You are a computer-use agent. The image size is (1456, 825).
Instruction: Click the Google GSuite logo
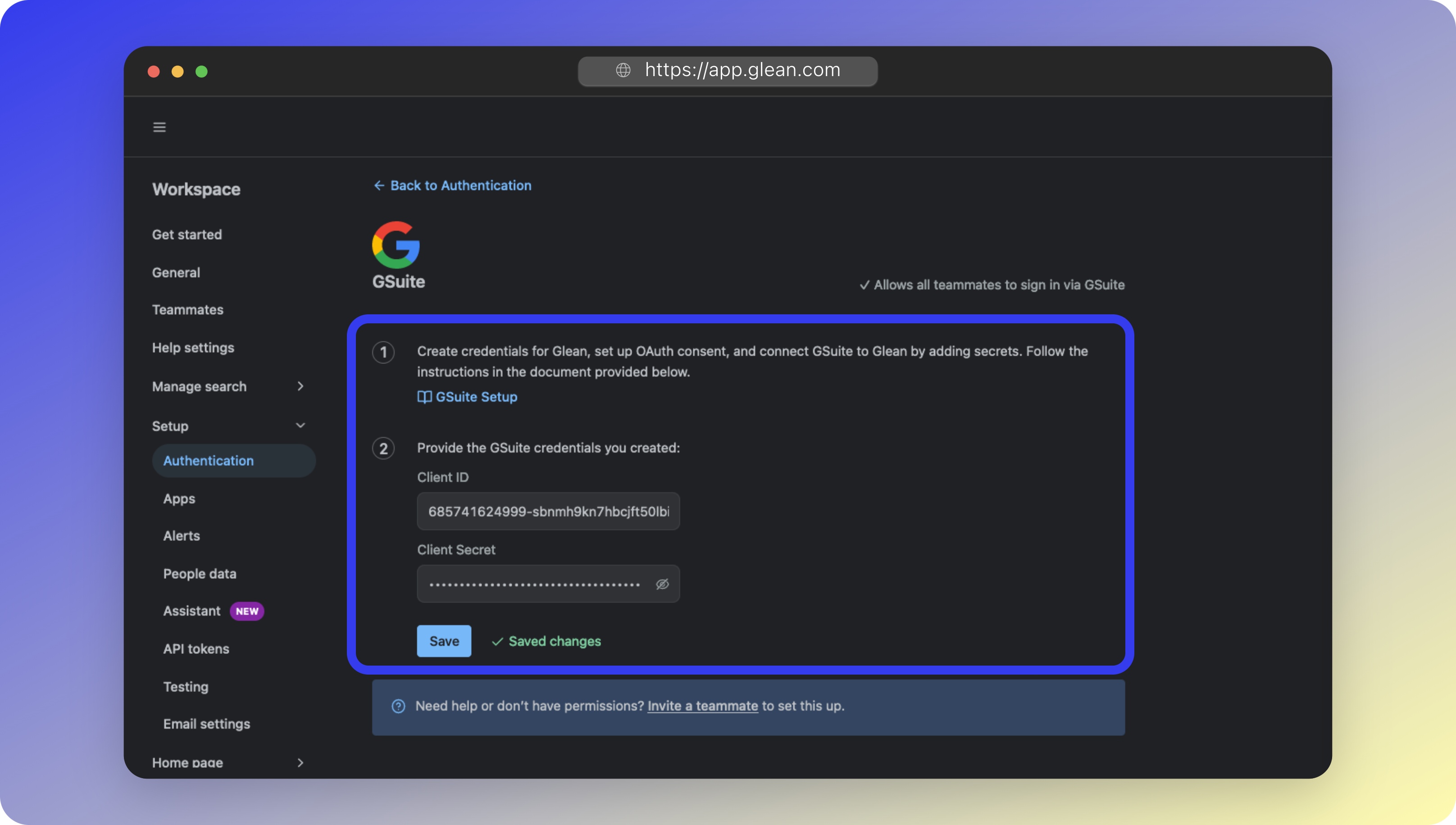(x=396, y=245)
